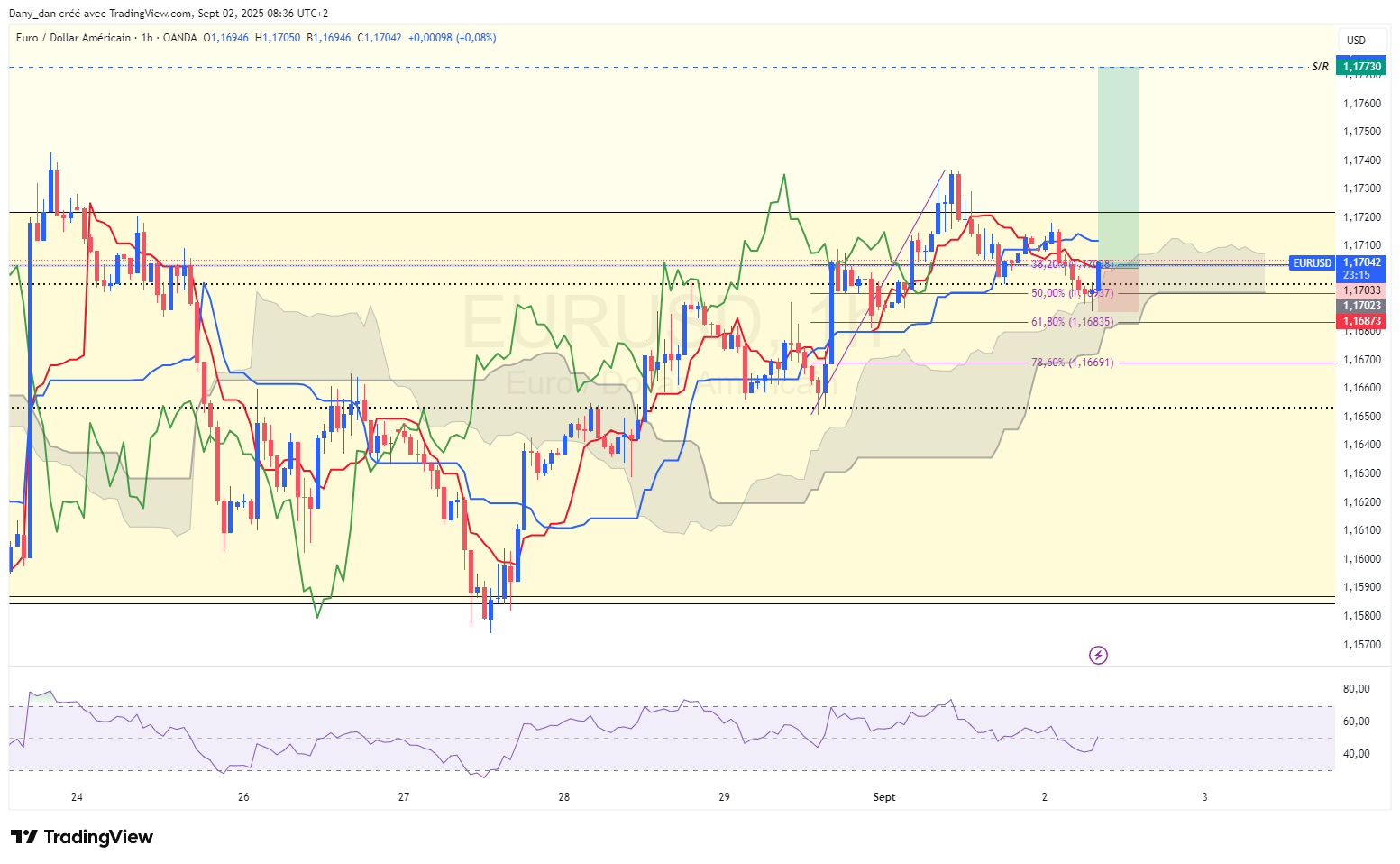Click the 38,20% Fibonacci level label

point(1072,264)
